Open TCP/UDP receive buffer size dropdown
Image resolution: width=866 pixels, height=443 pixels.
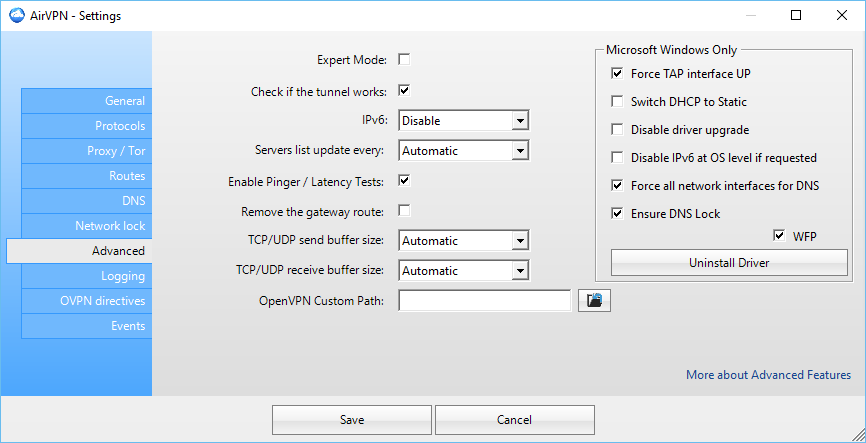point(464,271)
